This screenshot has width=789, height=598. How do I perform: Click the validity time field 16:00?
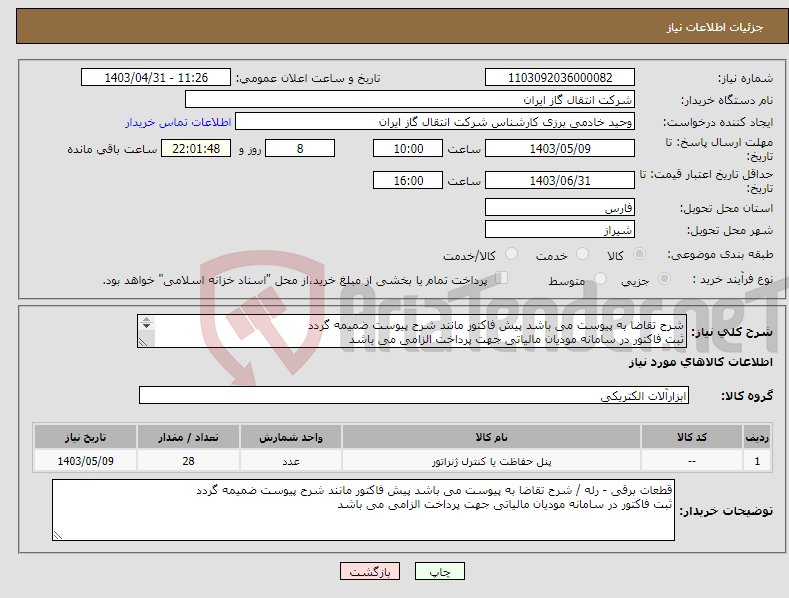[408, 180]
